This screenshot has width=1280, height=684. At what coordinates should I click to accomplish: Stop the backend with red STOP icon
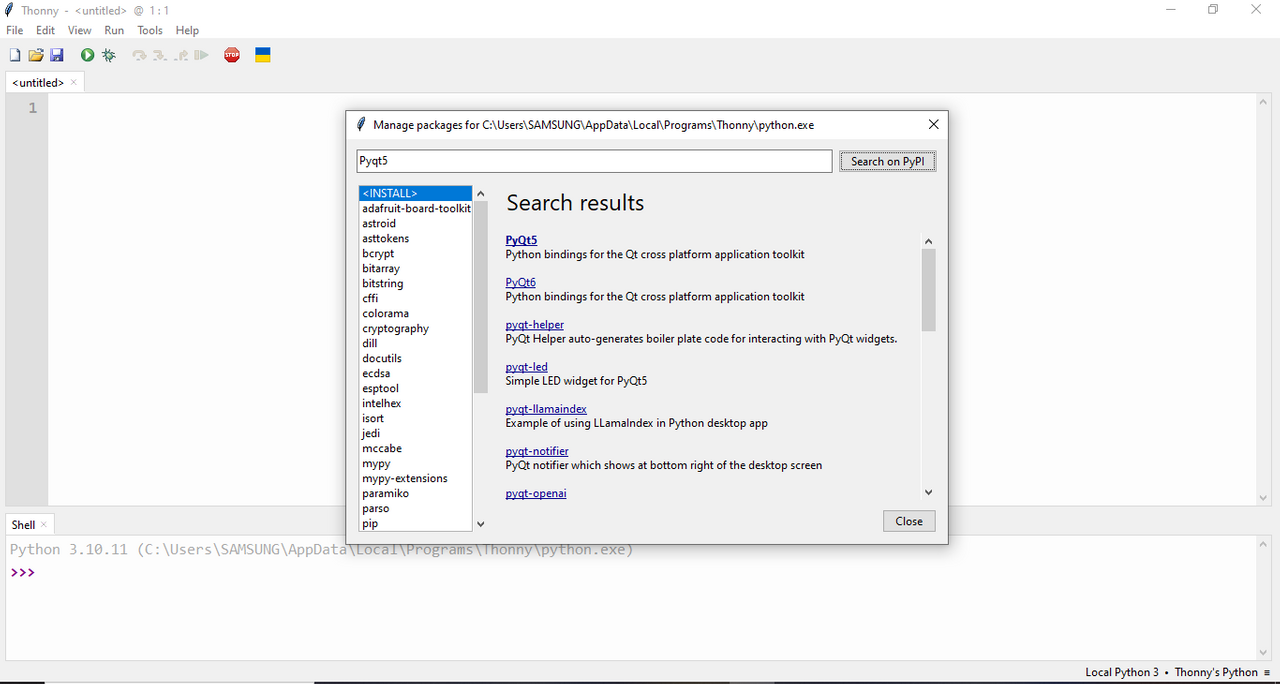tap(232, 55)
